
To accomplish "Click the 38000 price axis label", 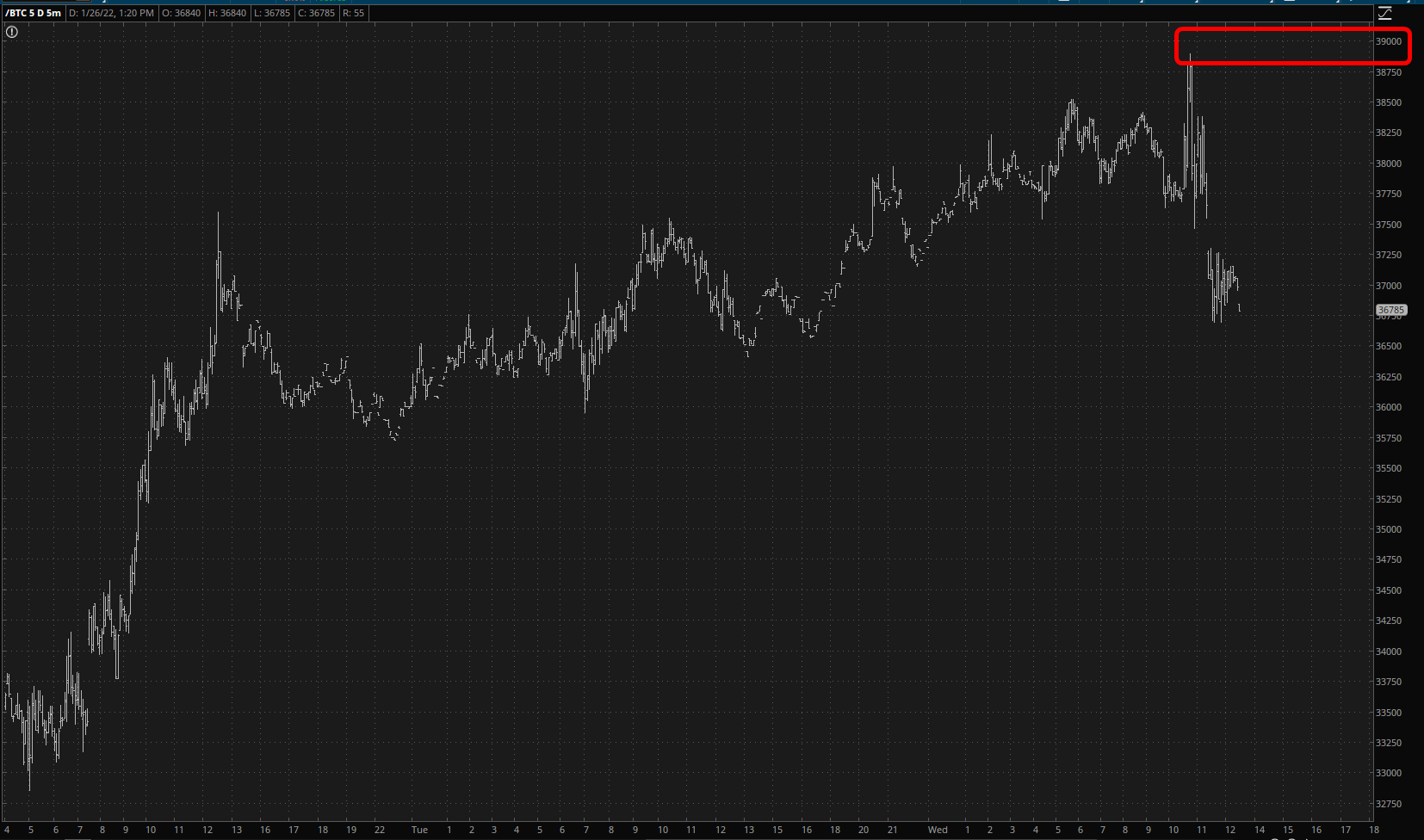I will 1388,164.
